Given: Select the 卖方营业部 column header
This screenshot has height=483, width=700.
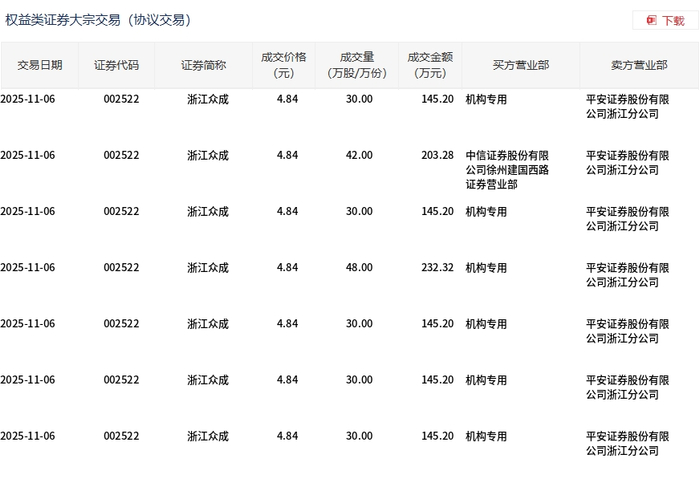Looking at the screenshot, I should tap(639, 65).
